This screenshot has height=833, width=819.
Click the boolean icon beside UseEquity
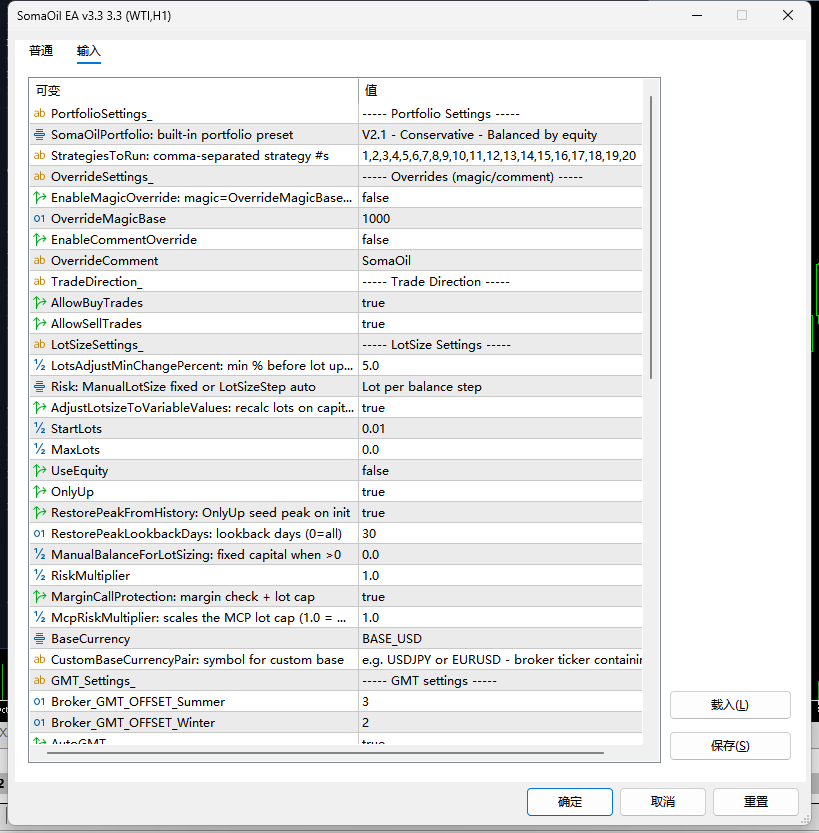click(x=39, y=470)
